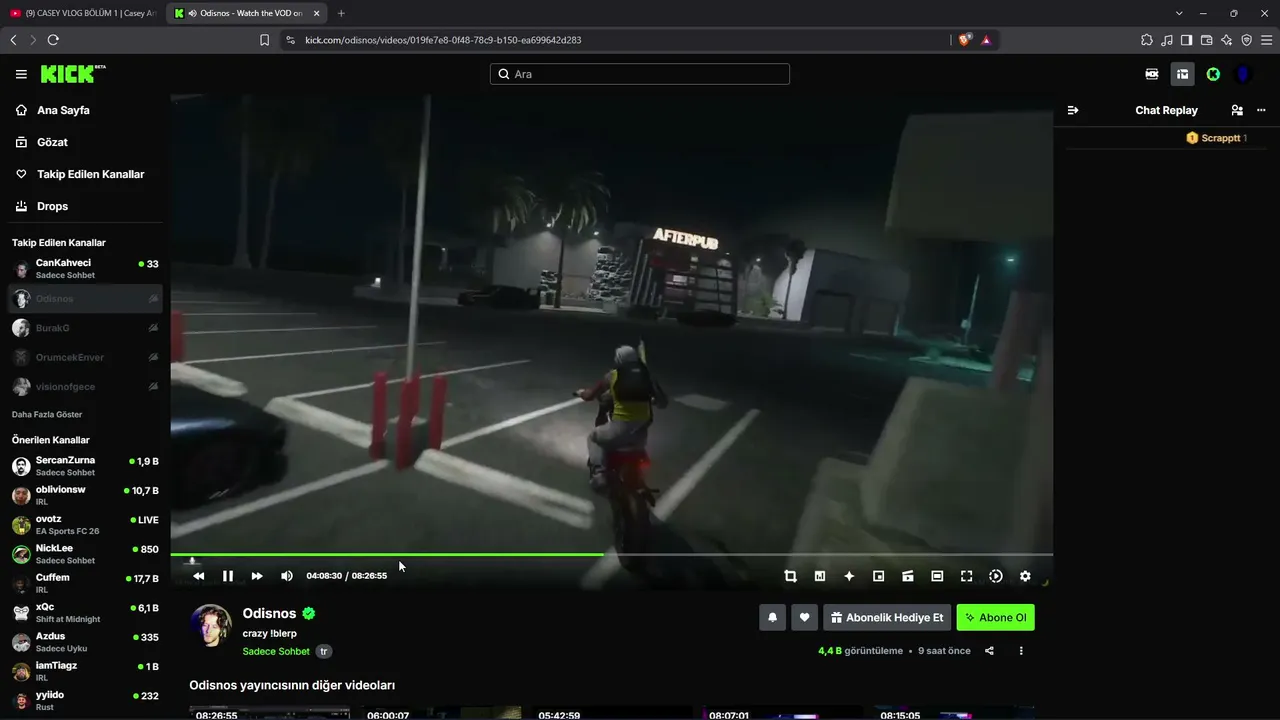Open NickLee channel
Viewport: 1280px width, 720px height.
(x=85, y=554)
